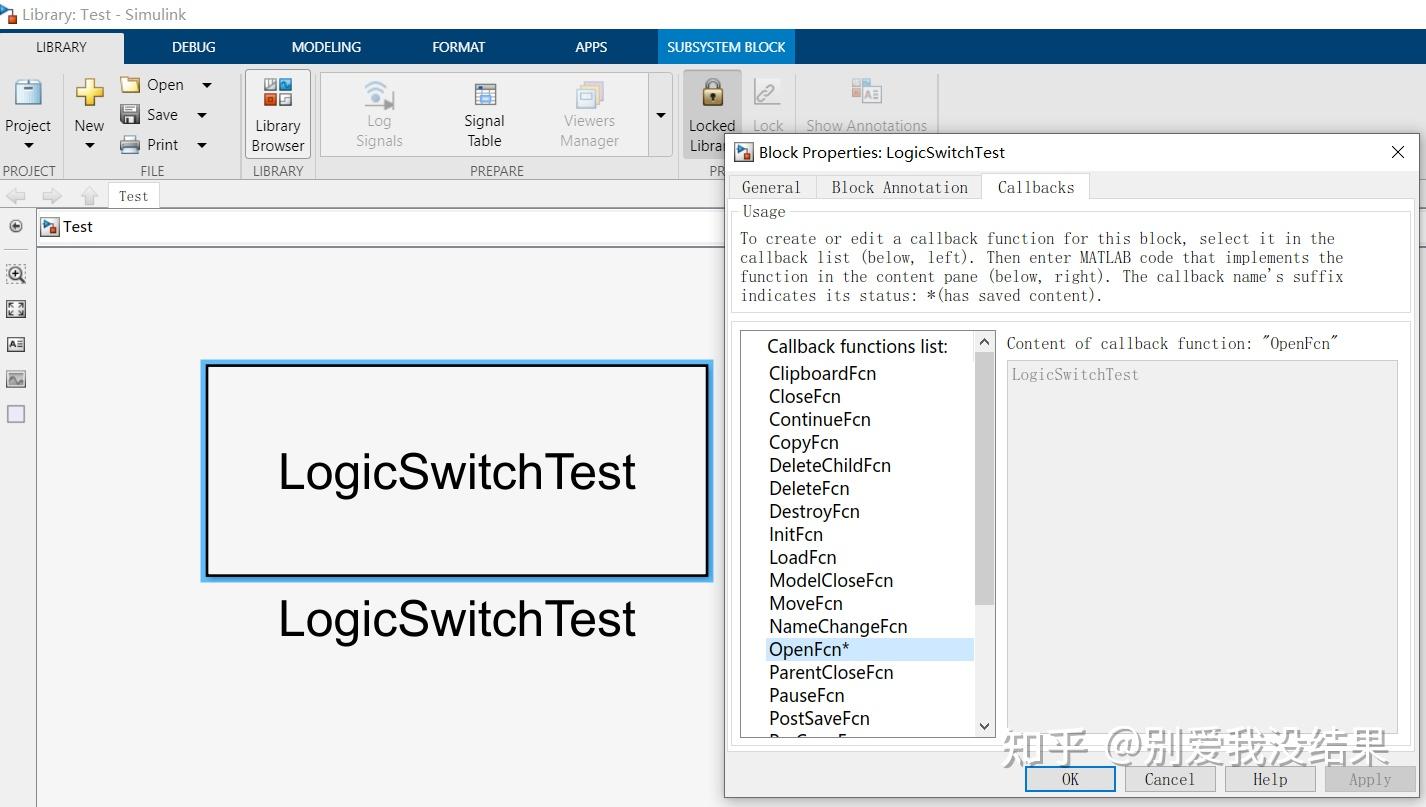1426x807 pixels.
Task: Click the callback content text field
Action: pos(1201,547)
